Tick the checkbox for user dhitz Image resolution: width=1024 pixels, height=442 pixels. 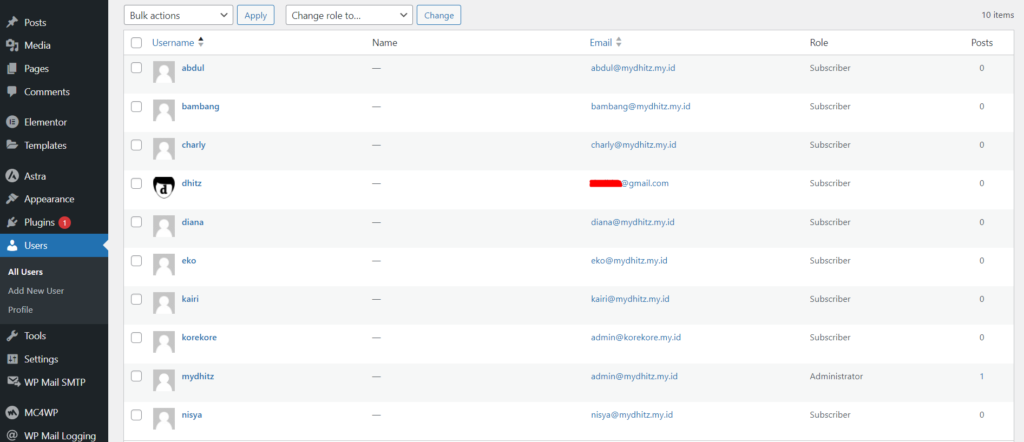coord(136,183)
